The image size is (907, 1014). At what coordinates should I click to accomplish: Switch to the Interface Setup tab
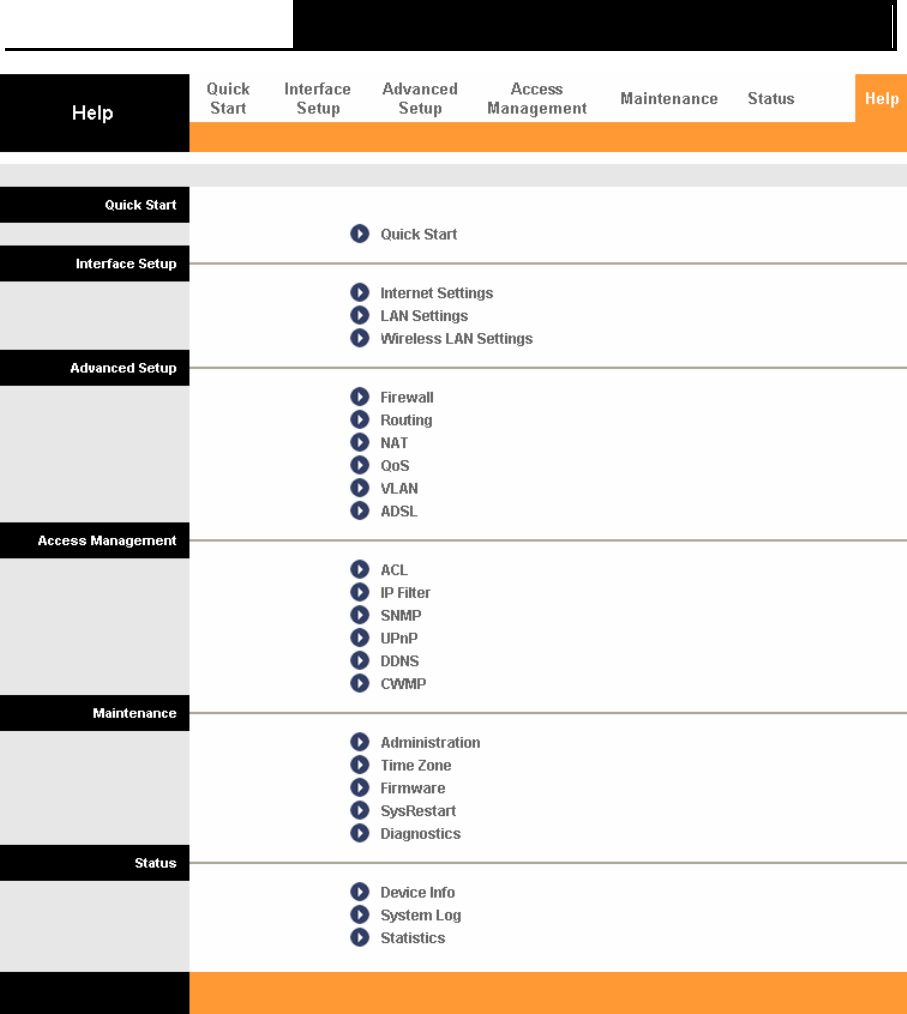click(317, 98)
